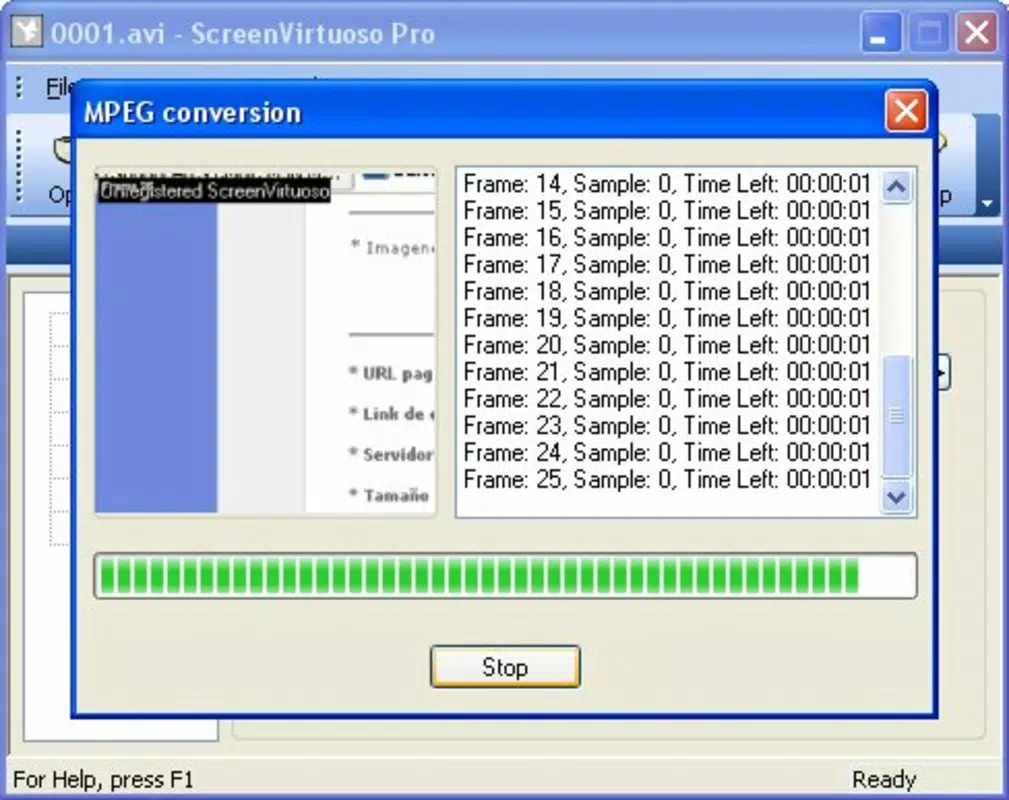Select the Frame: 21 log line
This screenshot has width=1009, height=800.
[x=667, y=372]
